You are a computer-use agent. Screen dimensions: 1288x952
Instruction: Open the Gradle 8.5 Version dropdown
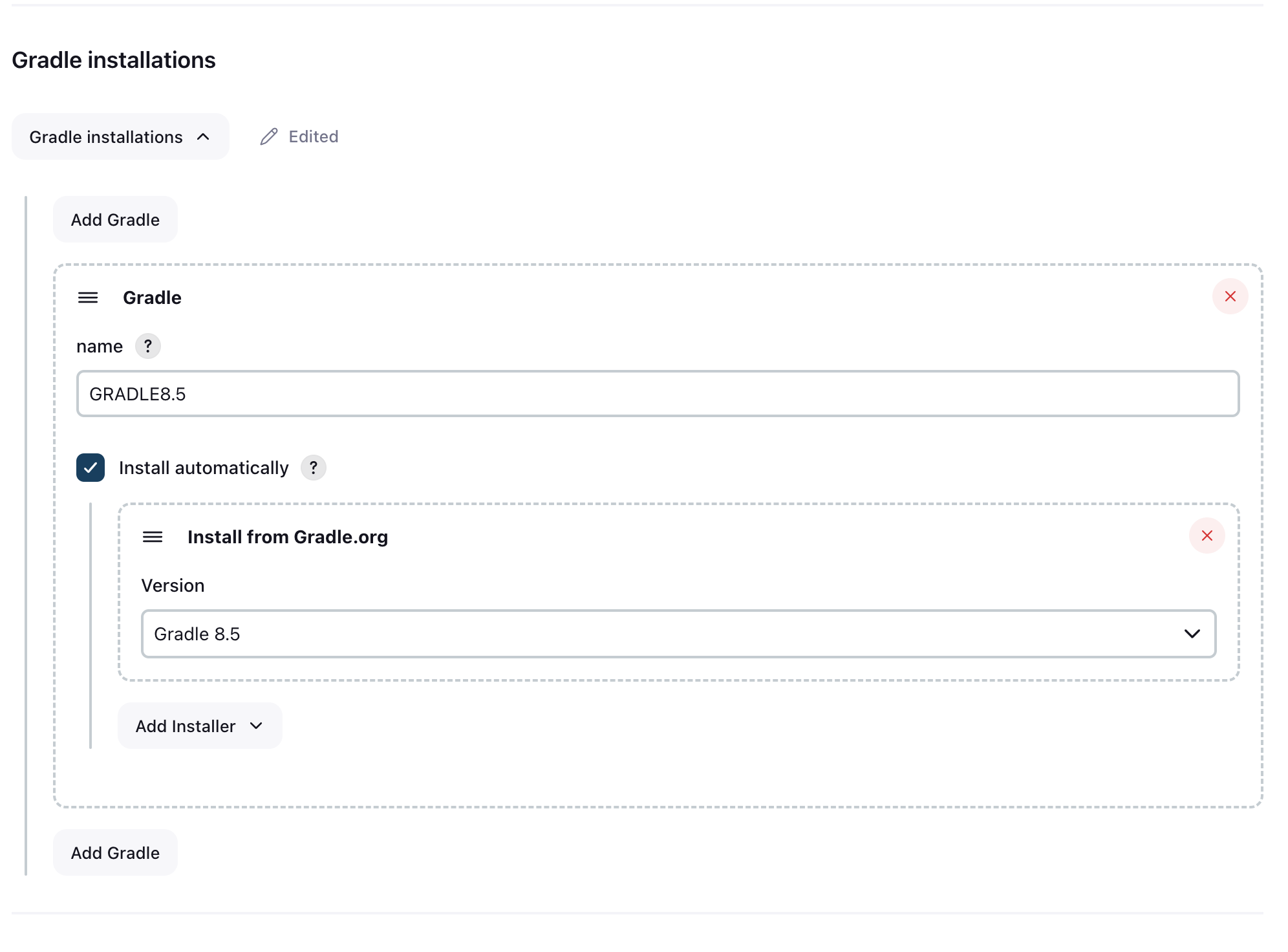pos(678,634)
